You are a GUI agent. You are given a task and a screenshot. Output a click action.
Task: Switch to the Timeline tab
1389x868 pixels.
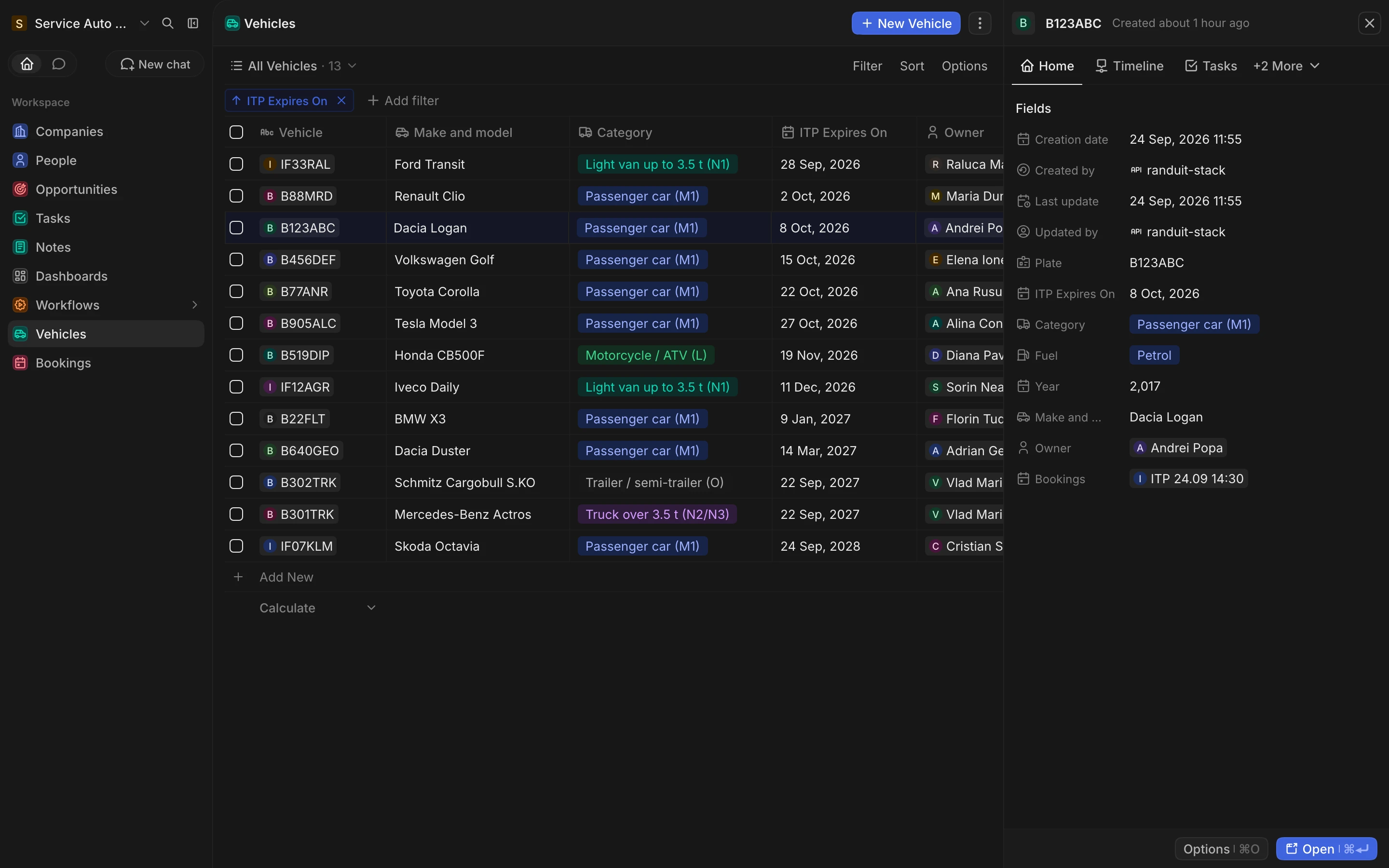point(1129,66)
